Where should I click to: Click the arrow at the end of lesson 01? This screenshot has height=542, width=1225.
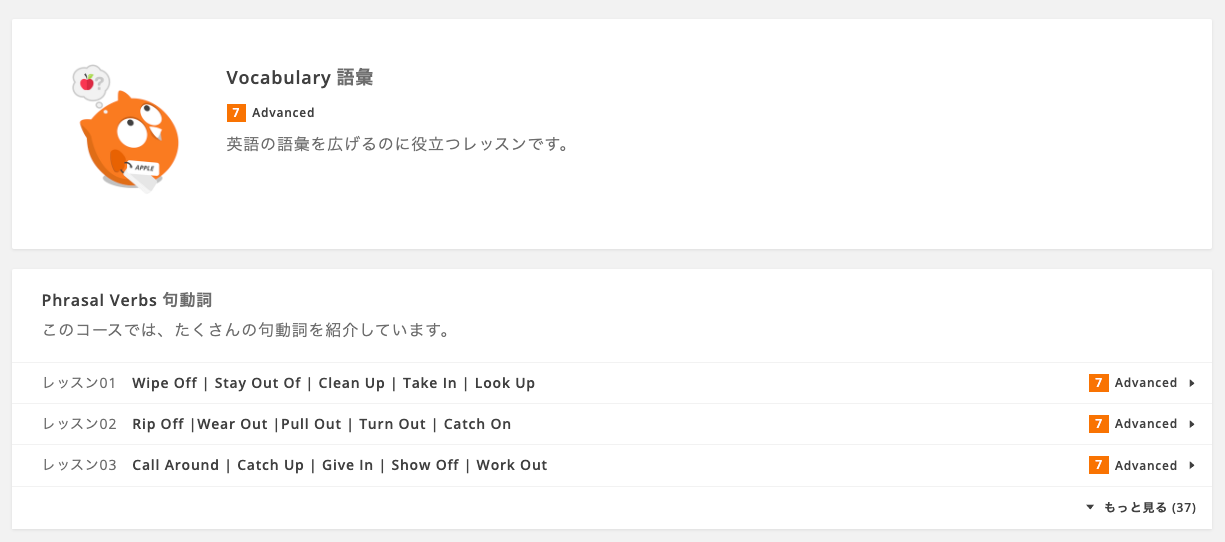tap(1191, 383)
